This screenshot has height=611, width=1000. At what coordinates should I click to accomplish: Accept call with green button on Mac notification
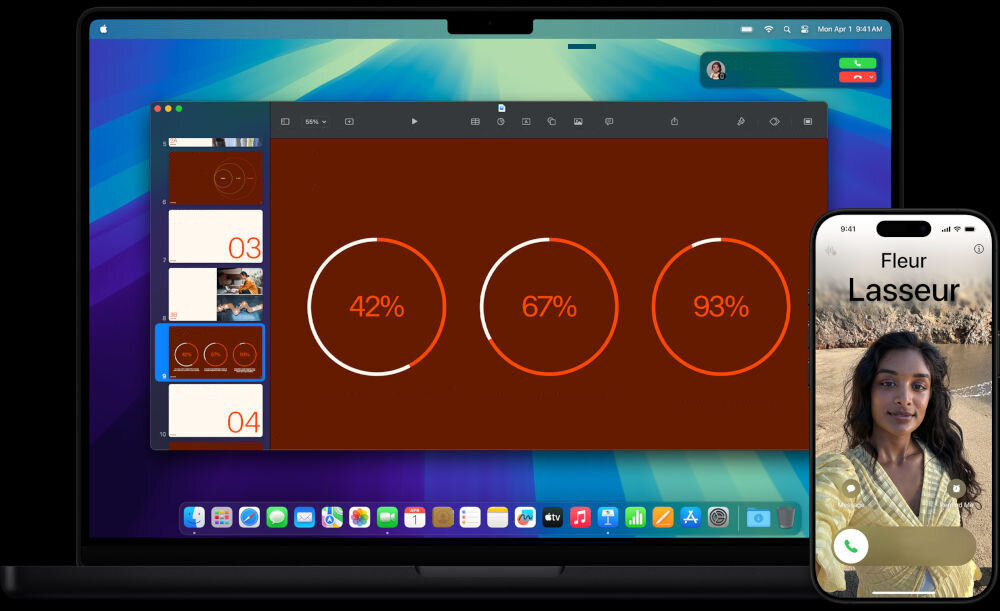pos(857,63)
